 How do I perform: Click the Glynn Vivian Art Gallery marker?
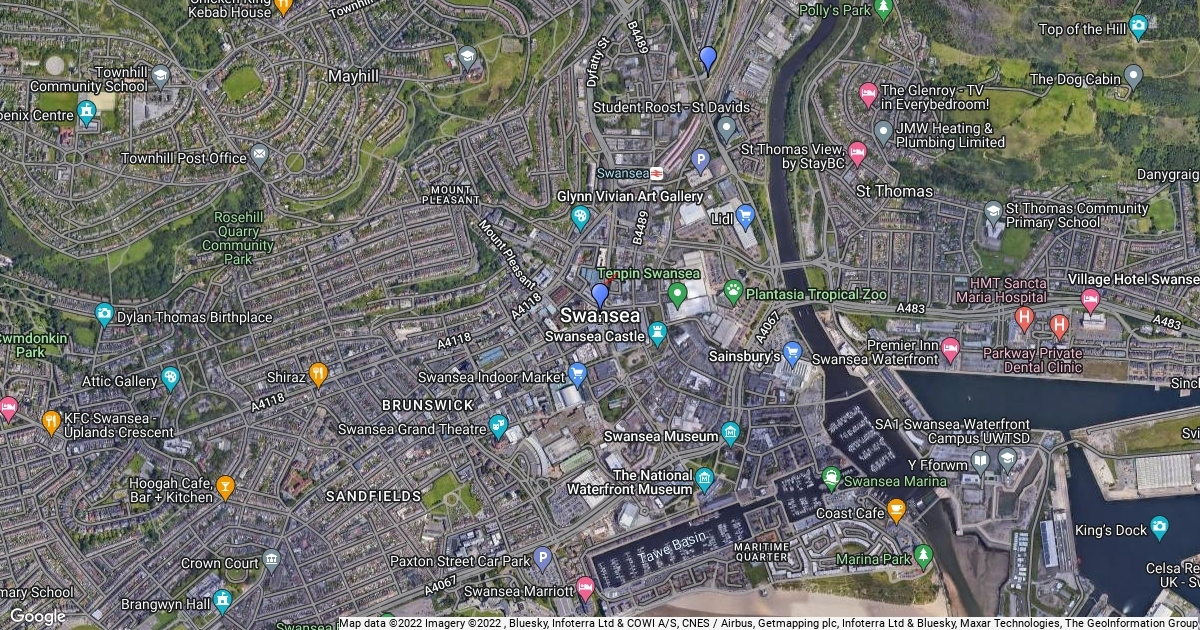[x=580, y=218]
